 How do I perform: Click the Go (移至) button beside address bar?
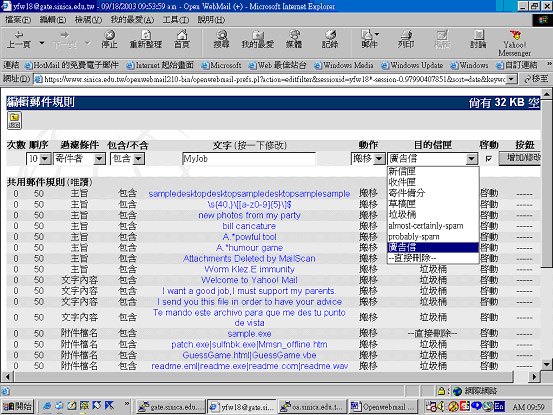(x=536, y=79)
